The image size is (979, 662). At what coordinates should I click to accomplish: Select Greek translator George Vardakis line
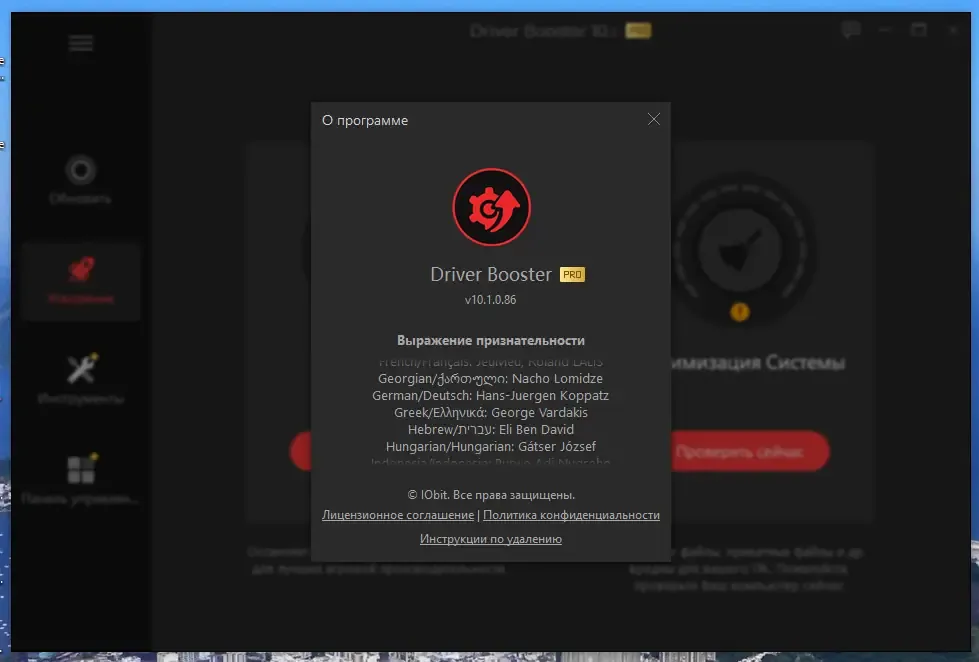[491, 412]
